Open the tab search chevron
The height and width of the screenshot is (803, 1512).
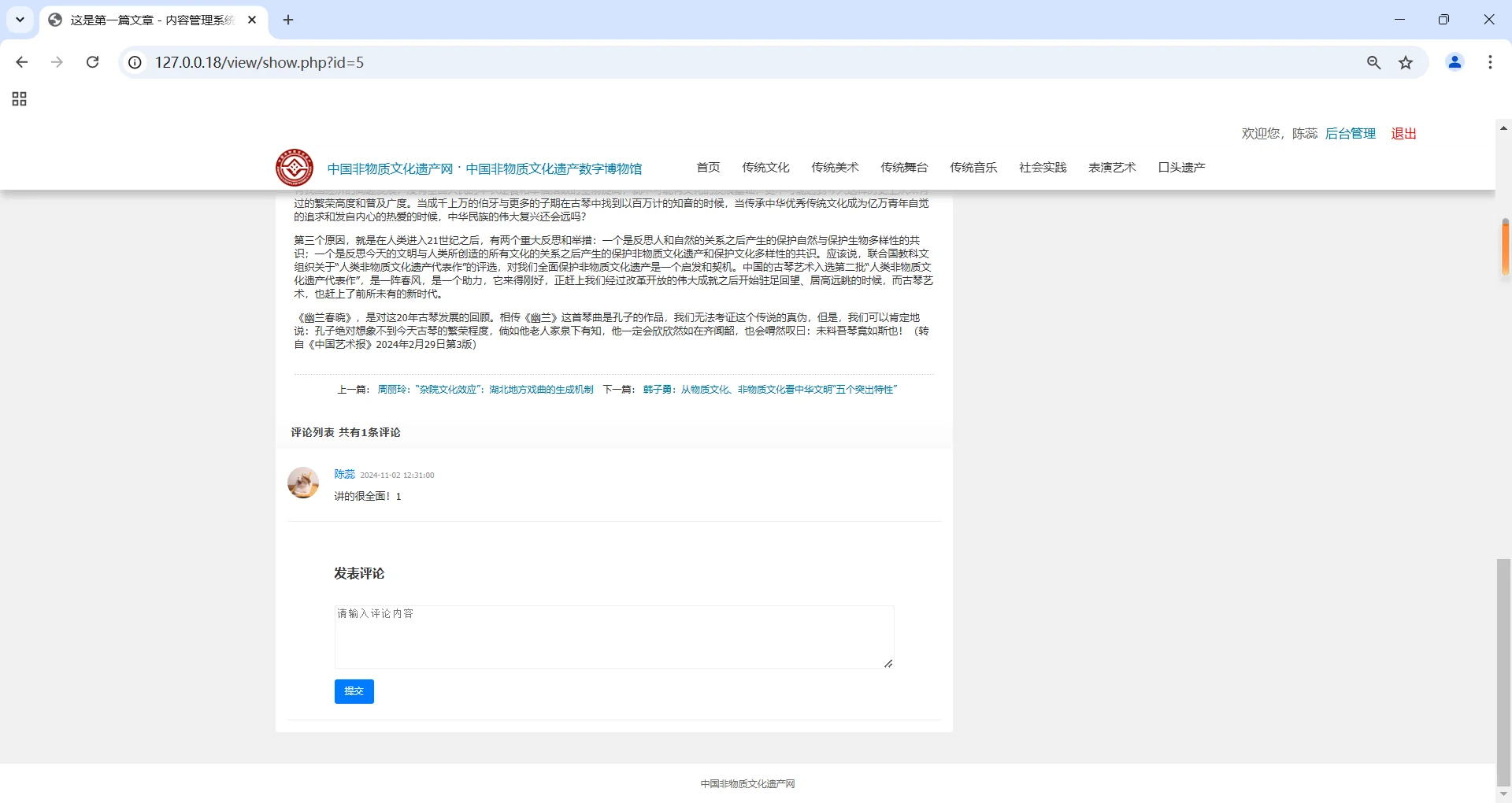(20, 20)
